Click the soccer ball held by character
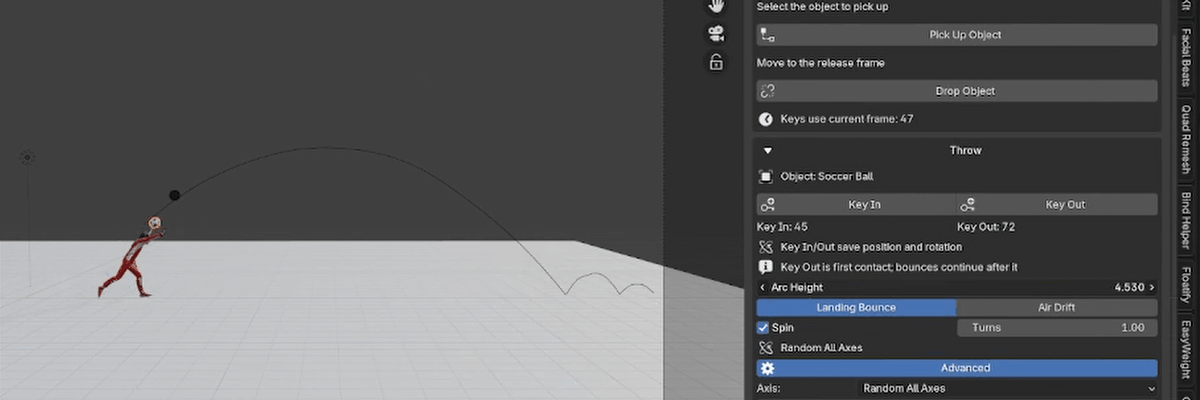The width and height of the screenshot is (1200, 400). point(155,223)
